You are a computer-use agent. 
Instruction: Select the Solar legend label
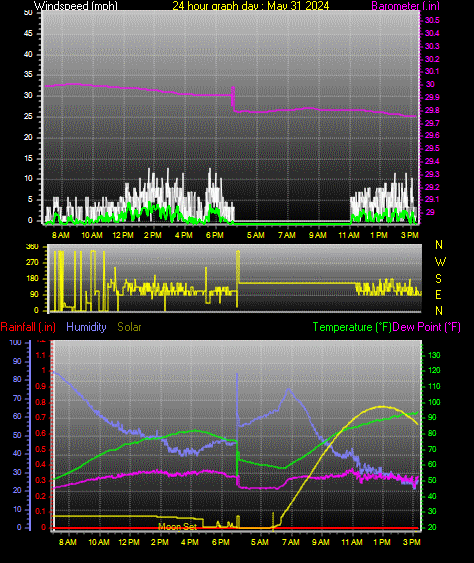pyautogui.click(x=129, y=327)
